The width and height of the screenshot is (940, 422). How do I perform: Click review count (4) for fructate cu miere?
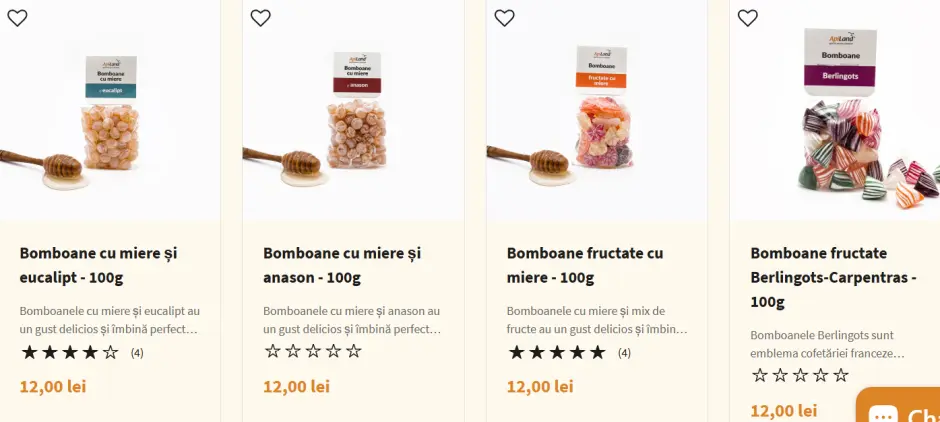(624, 353)
